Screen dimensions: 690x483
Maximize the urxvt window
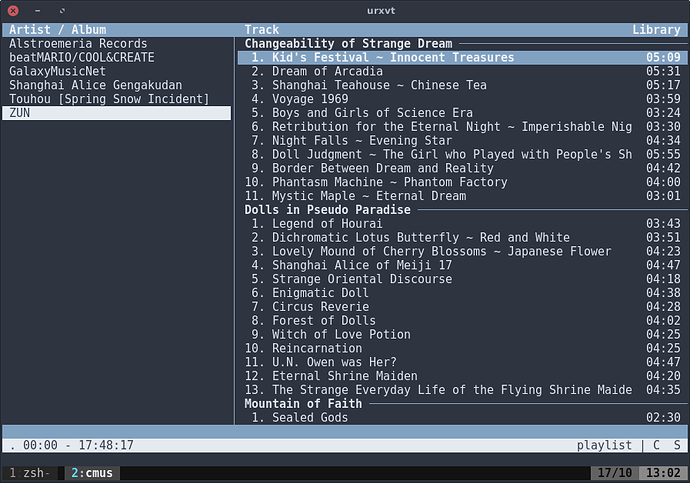62,11
